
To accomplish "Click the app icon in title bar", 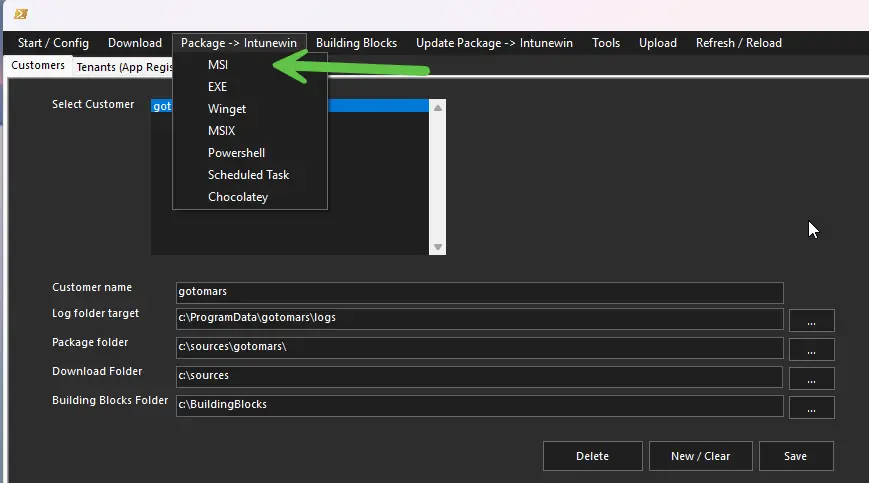I will [21, 14].
